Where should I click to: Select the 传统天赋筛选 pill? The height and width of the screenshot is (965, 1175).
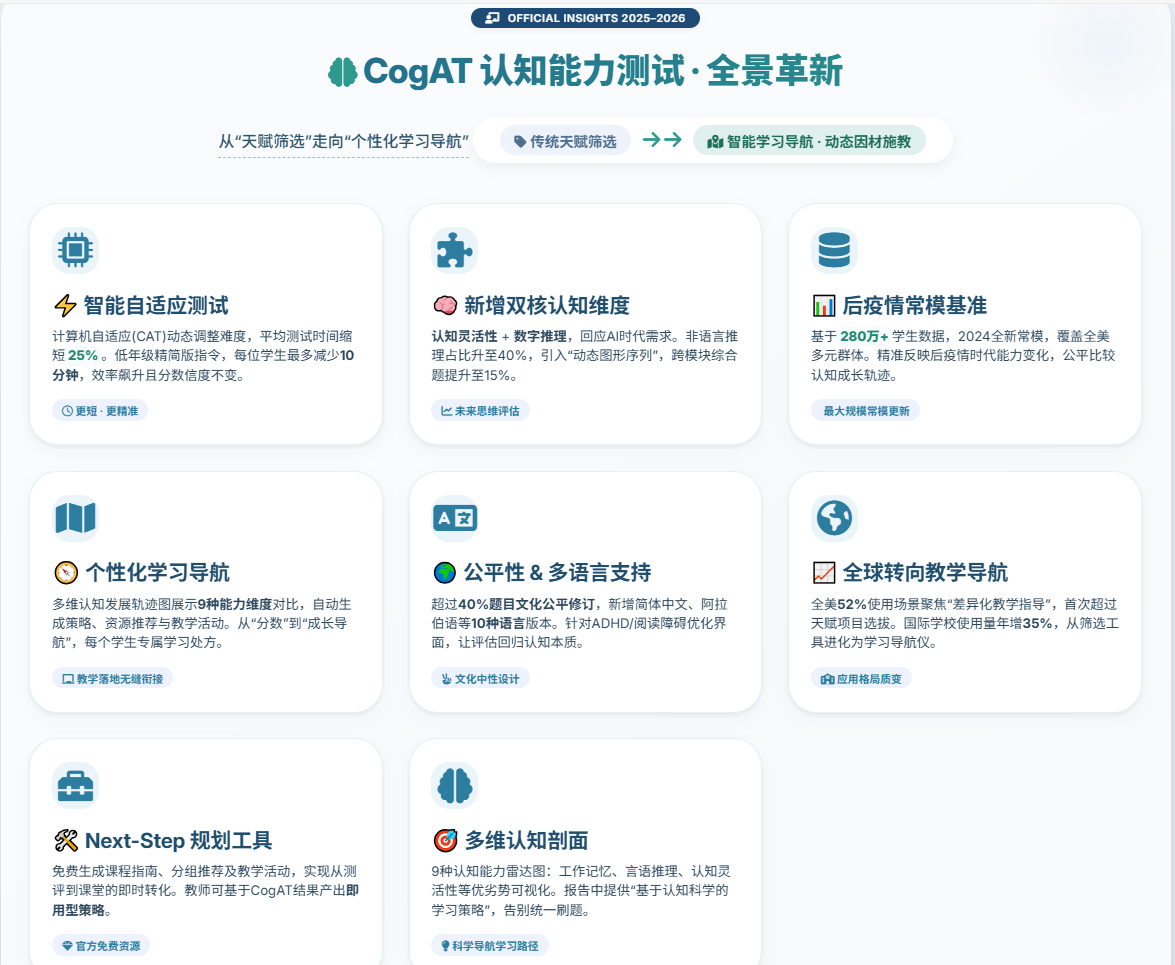click(x=565, y=141)
